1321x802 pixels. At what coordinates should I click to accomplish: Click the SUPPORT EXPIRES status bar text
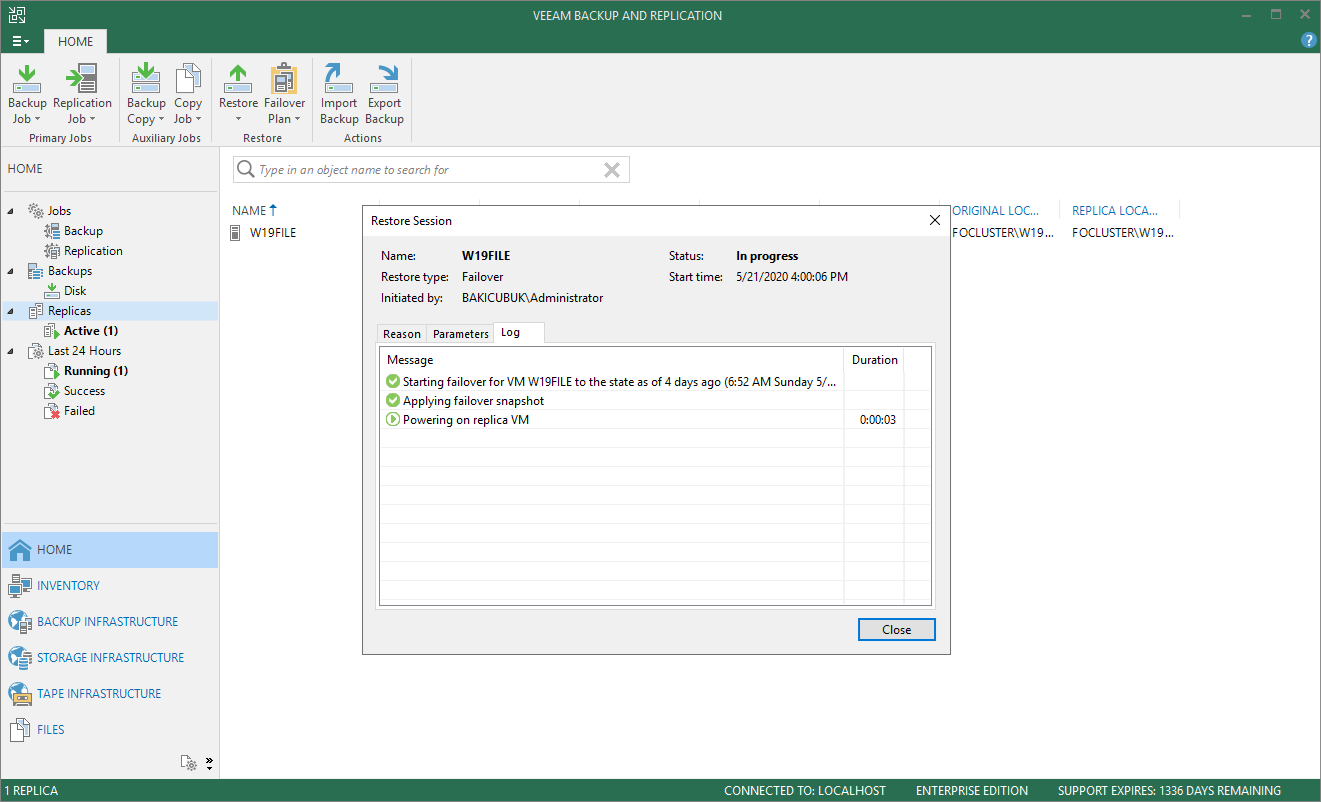pyautogui.click(x=1169, y=791)
